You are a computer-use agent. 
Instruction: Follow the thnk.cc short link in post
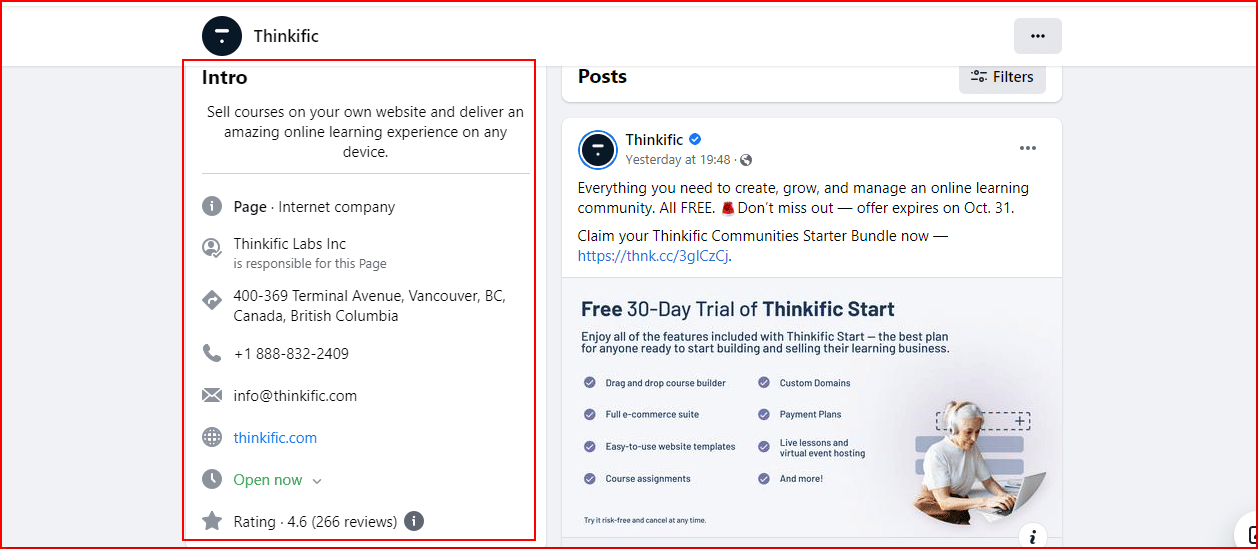click(x=653, y=256)
